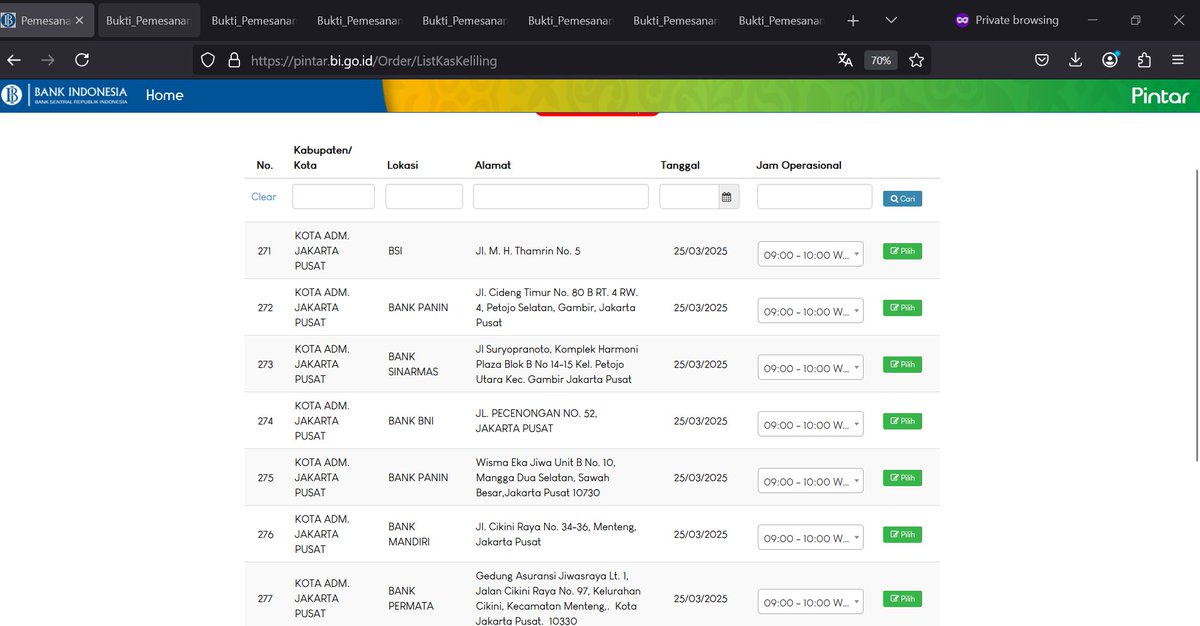Open the operating hours dropdown for row 273
Screen dimensions: 1200x626
point(810,368)
